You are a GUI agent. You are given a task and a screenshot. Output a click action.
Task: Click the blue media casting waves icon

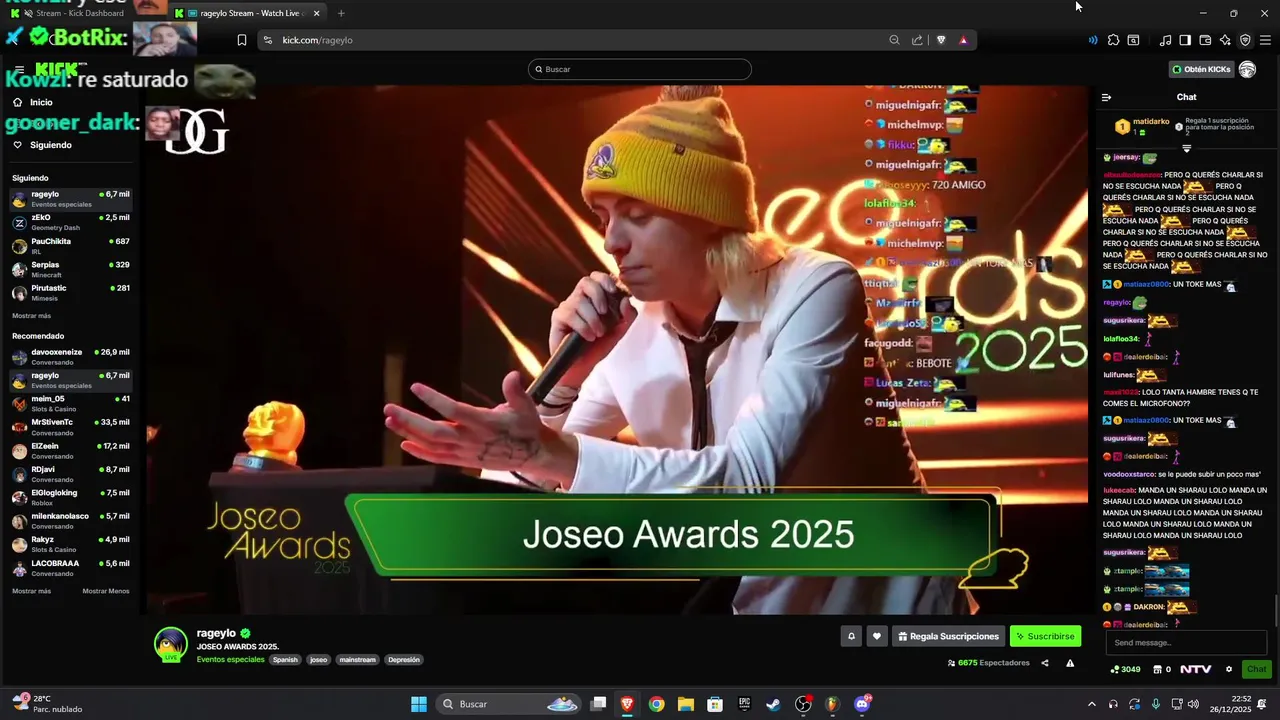pyautogui.click(x=1093, y=40)
